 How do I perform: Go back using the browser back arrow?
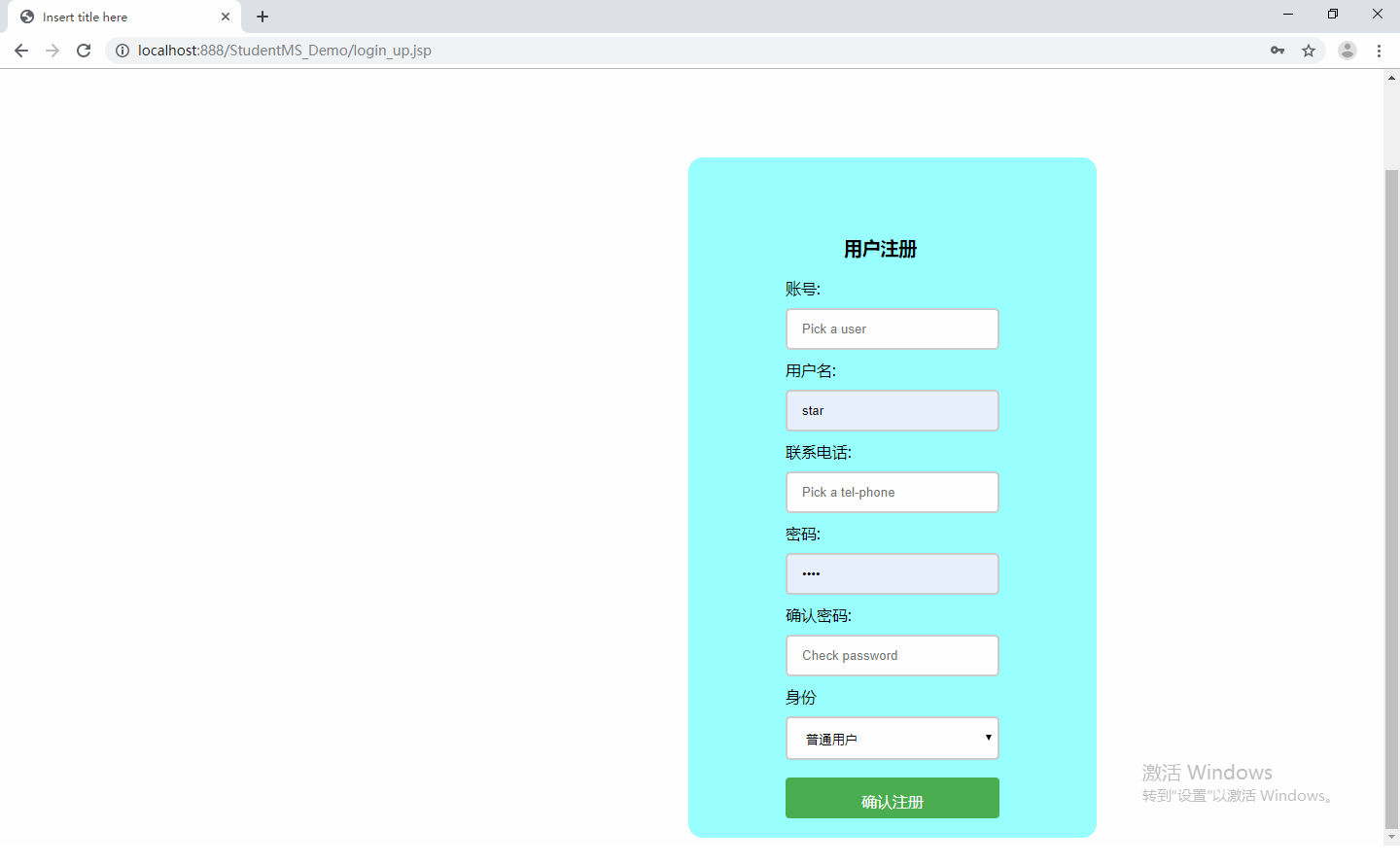[x=21, y=51]
